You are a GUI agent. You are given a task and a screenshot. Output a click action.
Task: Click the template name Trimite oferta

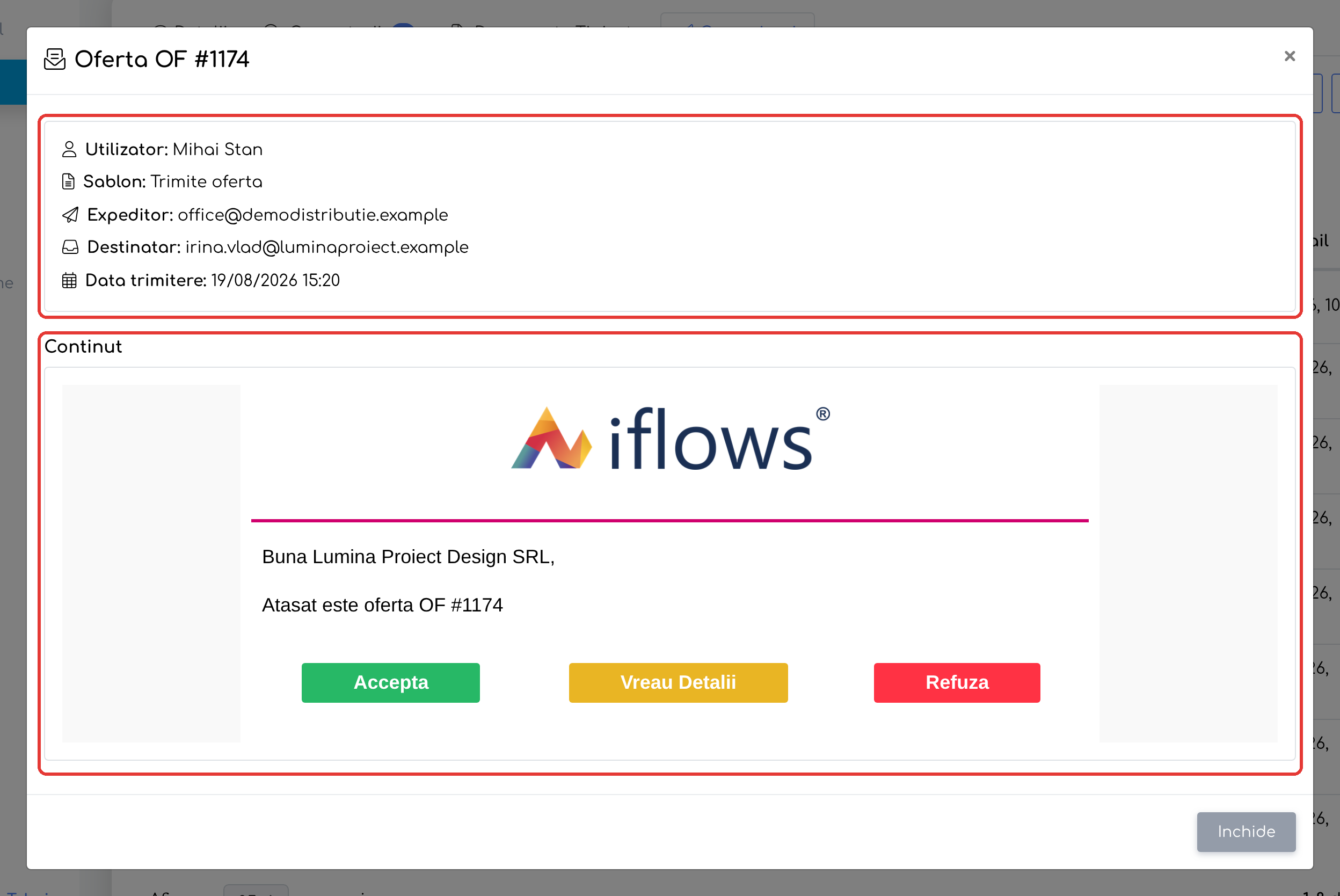(206, 181)
